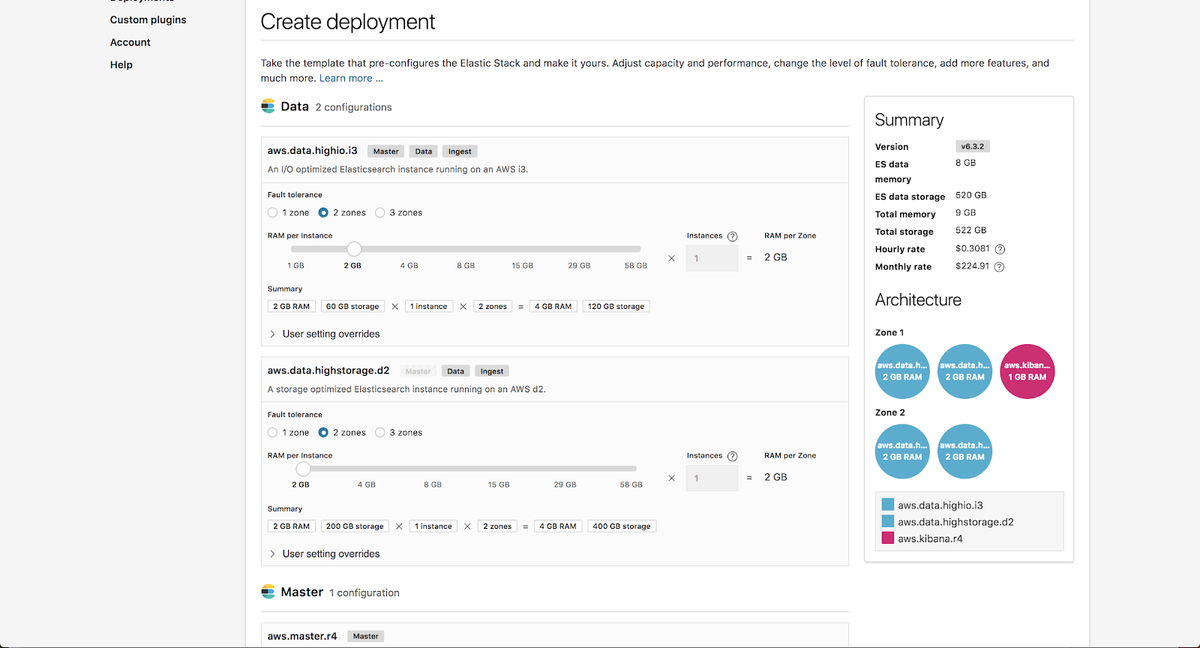Image resolution: width=1200 pixels, height=648 pixels.
Task: Click the aws.data.highio.i3 legend color square
Action: point(888,506)
